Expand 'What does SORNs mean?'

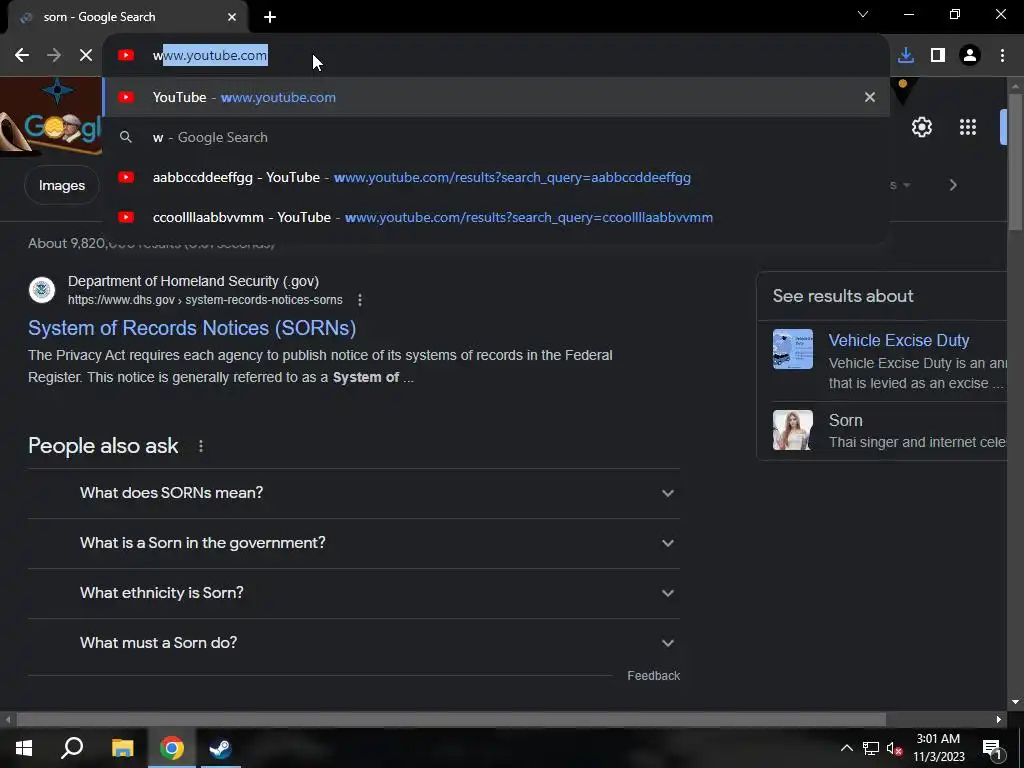click(x=354, y=493)
